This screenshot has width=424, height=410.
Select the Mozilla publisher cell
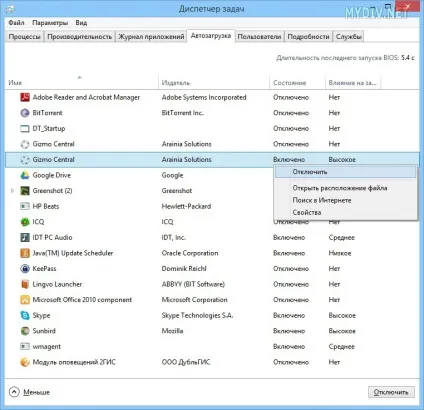point(172,331)
